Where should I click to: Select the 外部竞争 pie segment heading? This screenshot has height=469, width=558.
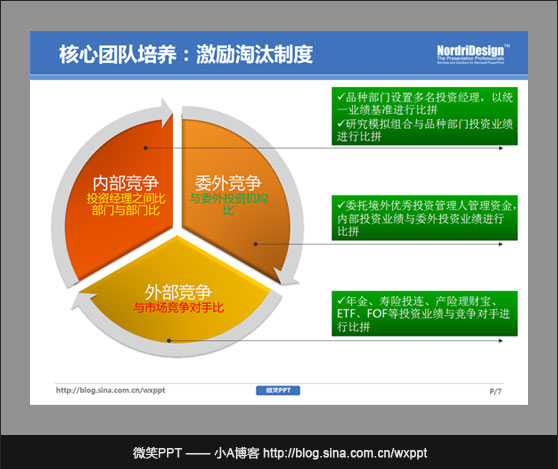178,292
